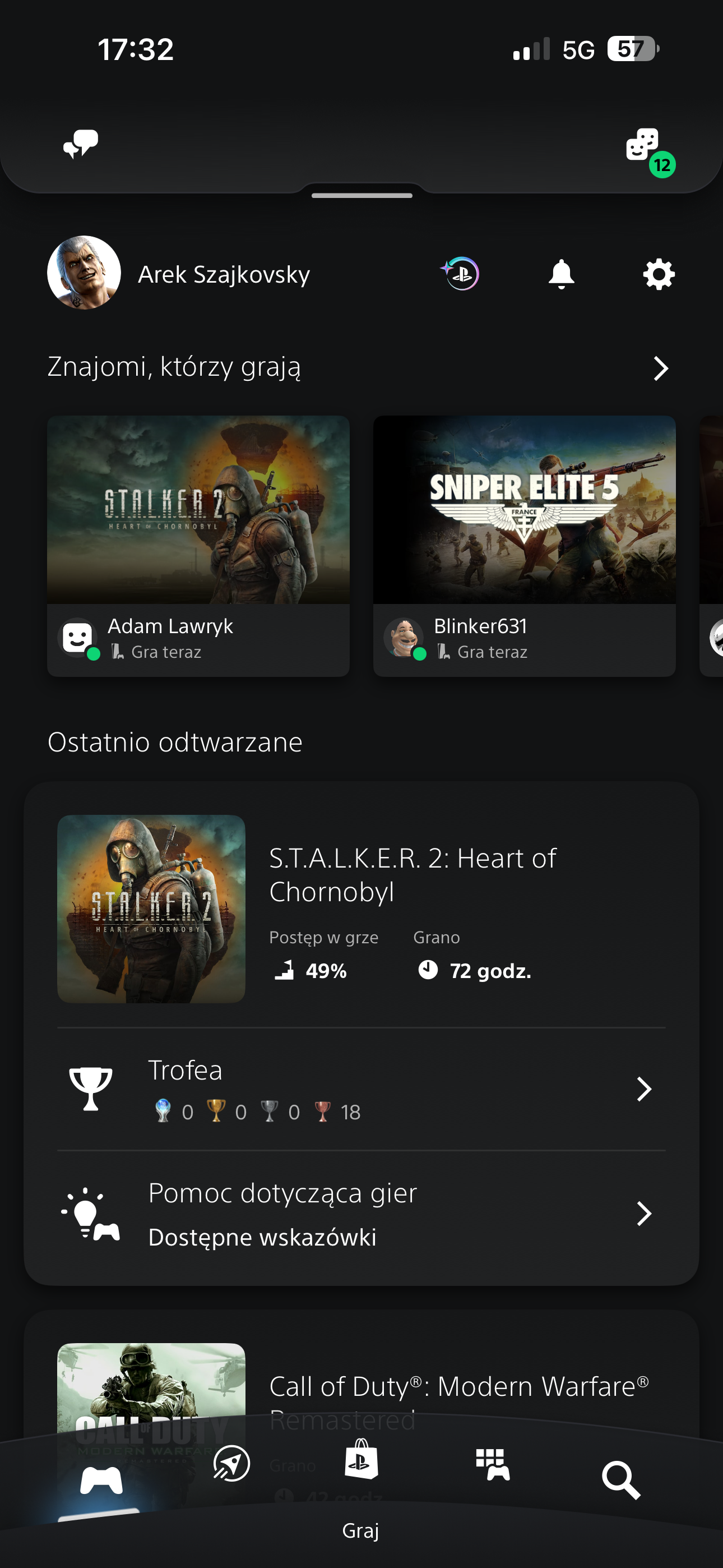Open Adam Lawryk's S.T.A.L.K.E.R. 2 card
The width and height of the screenshot is (723, 1568).
click(198, 546)
